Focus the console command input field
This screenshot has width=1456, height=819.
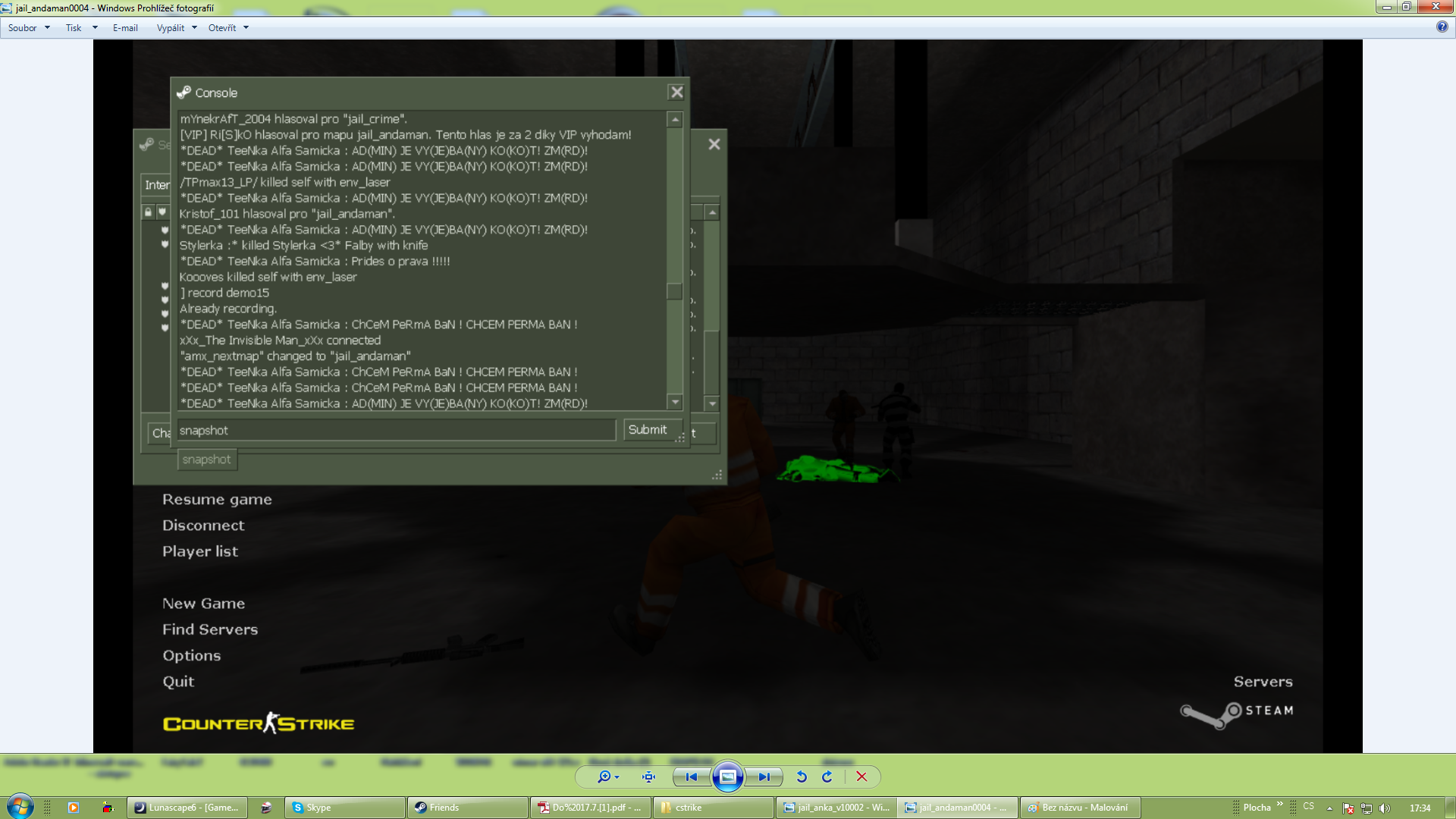pyautogui.click(x=396, y=430)
